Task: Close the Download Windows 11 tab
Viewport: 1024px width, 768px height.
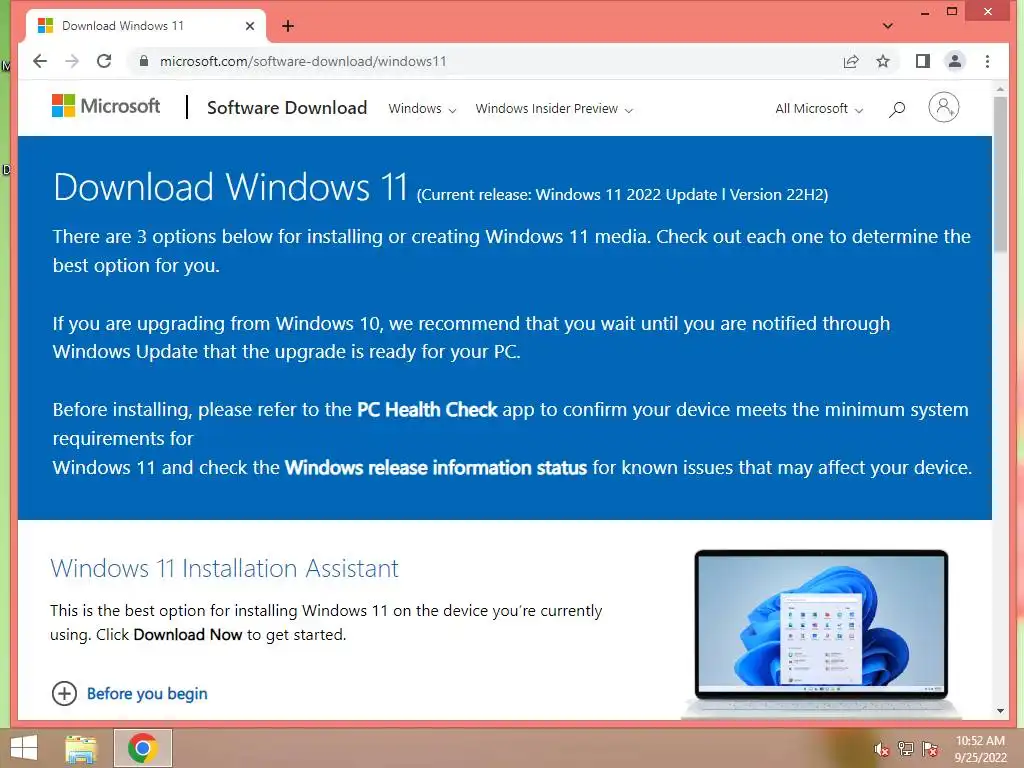Action: (x=249, y=26)
